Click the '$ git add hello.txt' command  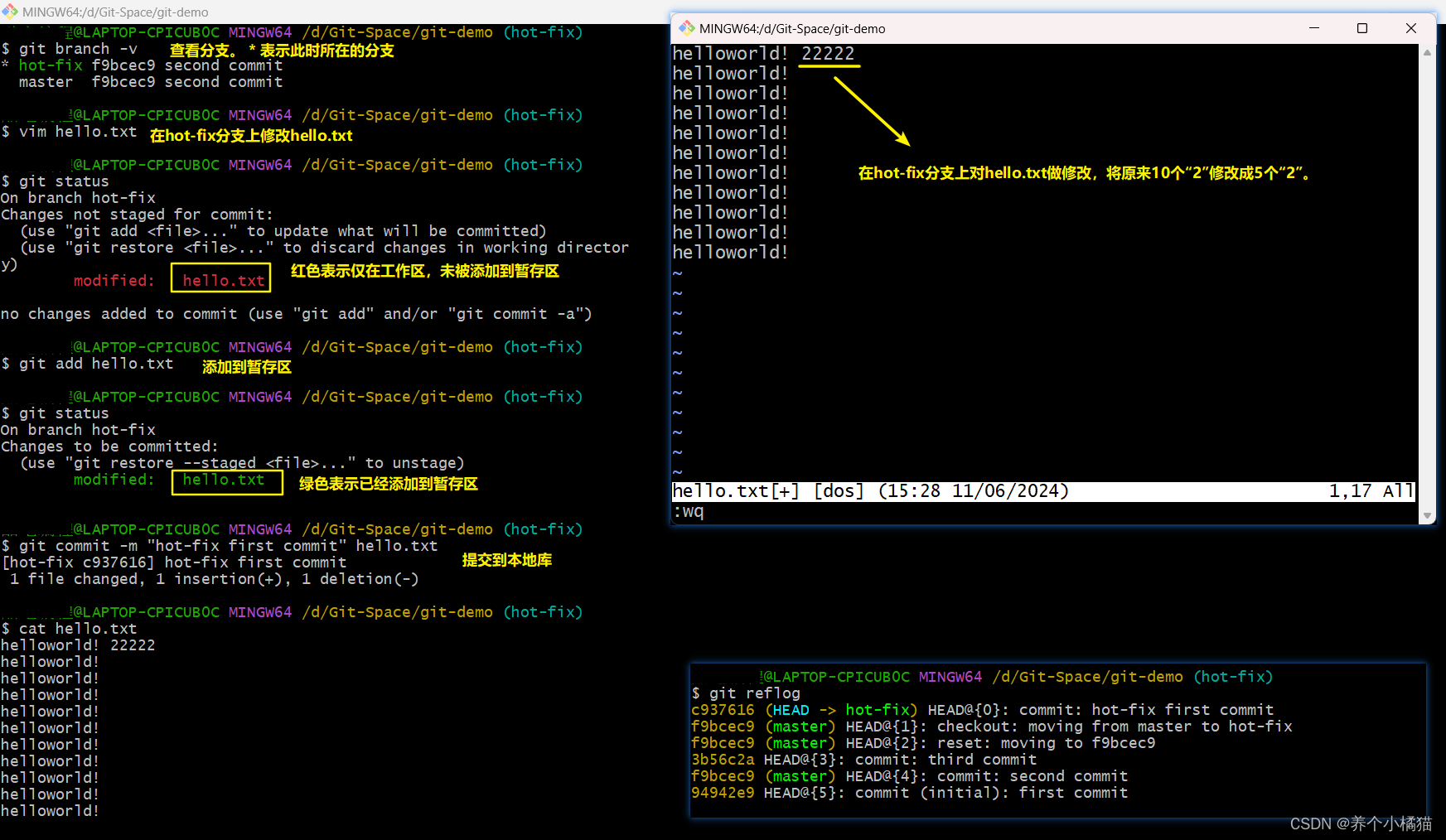coord(88,364)
